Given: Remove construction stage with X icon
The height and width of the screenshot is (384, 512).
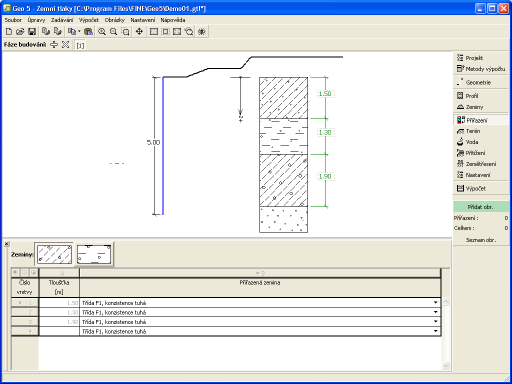Looking at the screenshot, I should click(x=65, y=45).
